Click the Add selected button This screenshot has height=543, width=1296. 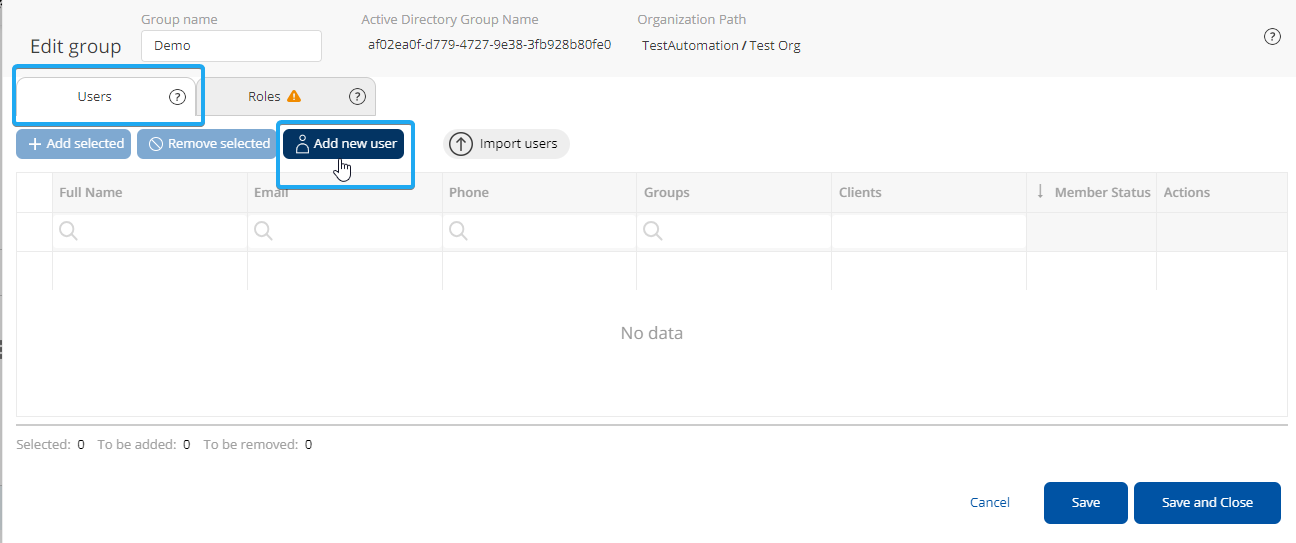[x=74, y=144]
